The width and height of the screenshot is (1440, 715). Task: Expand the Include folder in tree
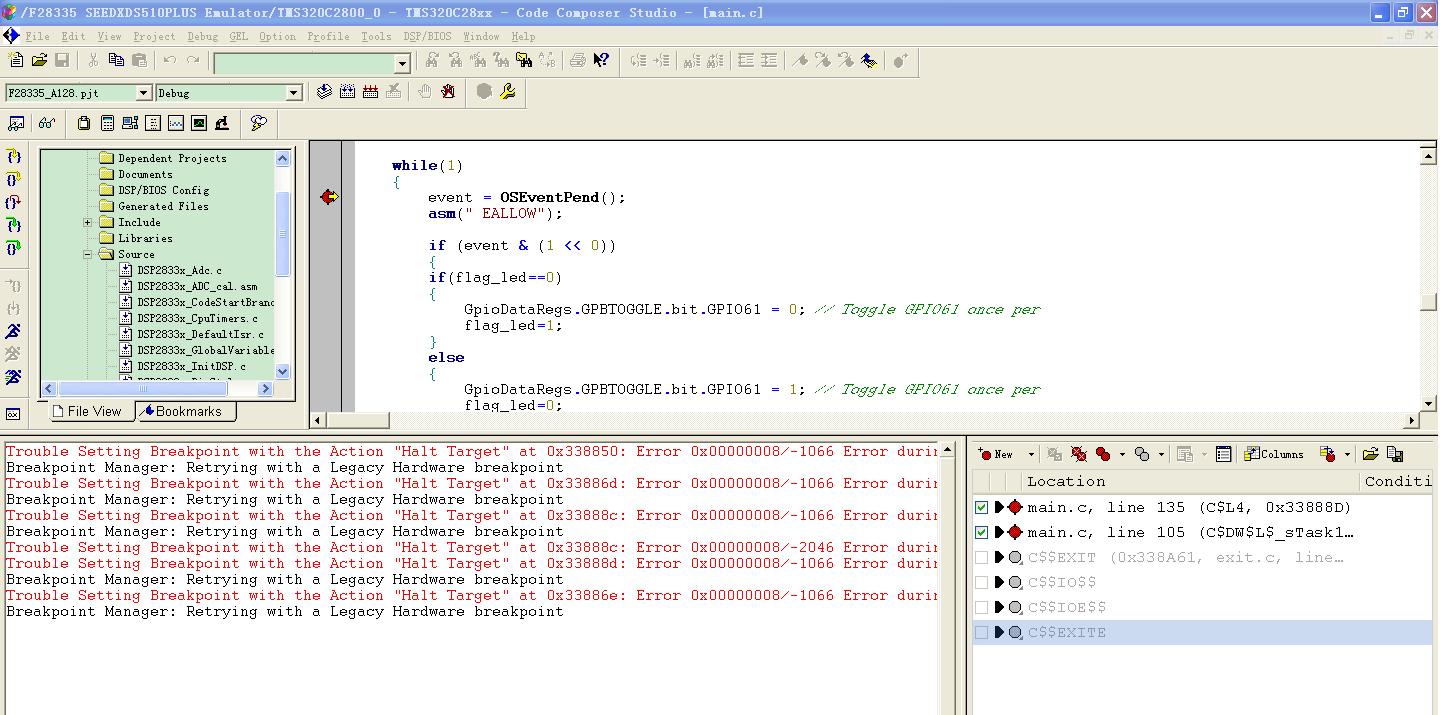[x=88, y=222]
